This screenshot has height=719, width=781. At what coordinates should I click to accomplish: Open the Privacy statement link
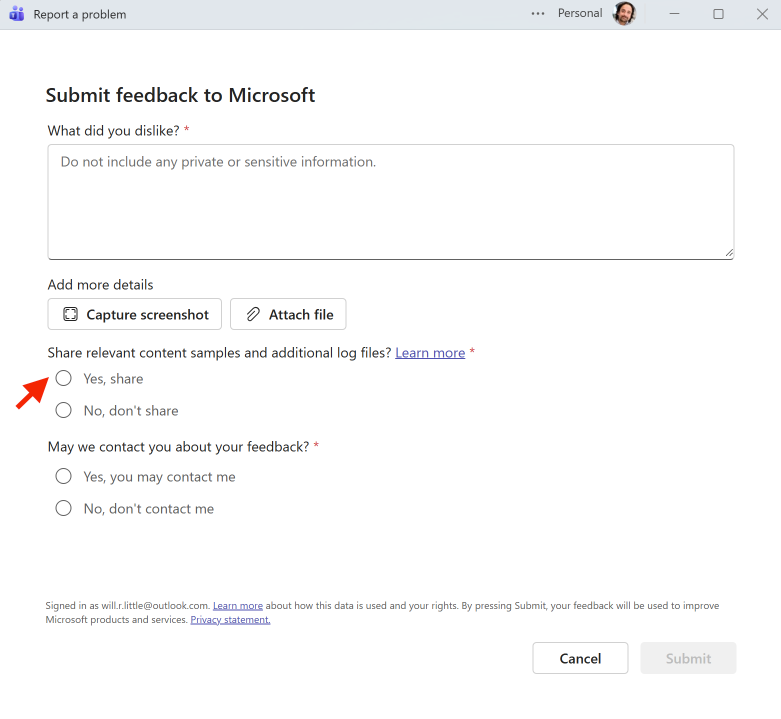230,620
